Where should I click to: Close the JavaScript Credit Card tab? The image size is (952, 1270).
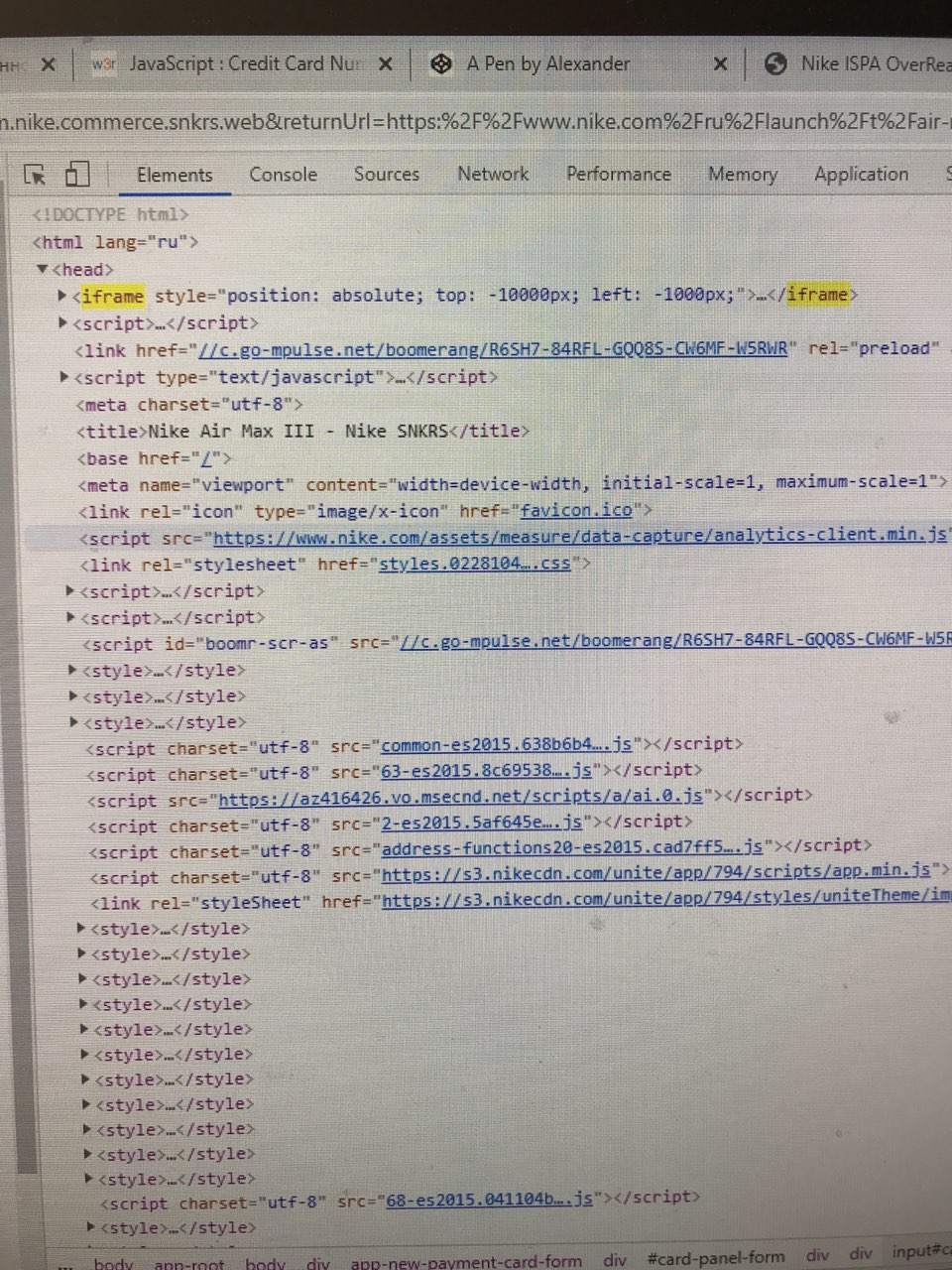386,64
